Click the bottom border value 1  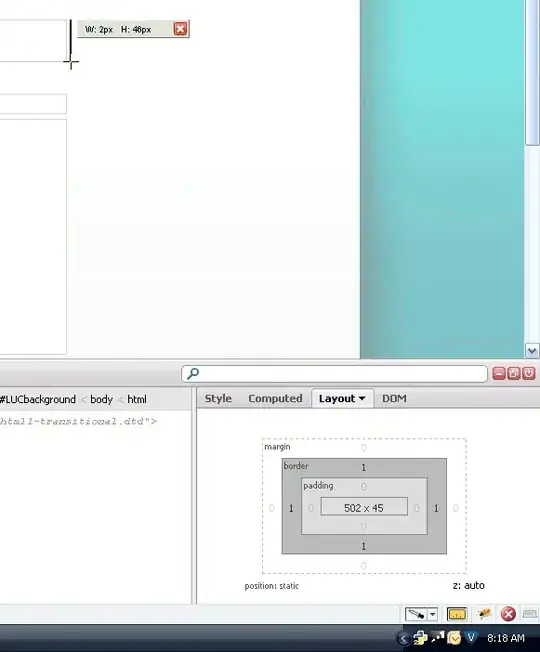pos(363,546)
